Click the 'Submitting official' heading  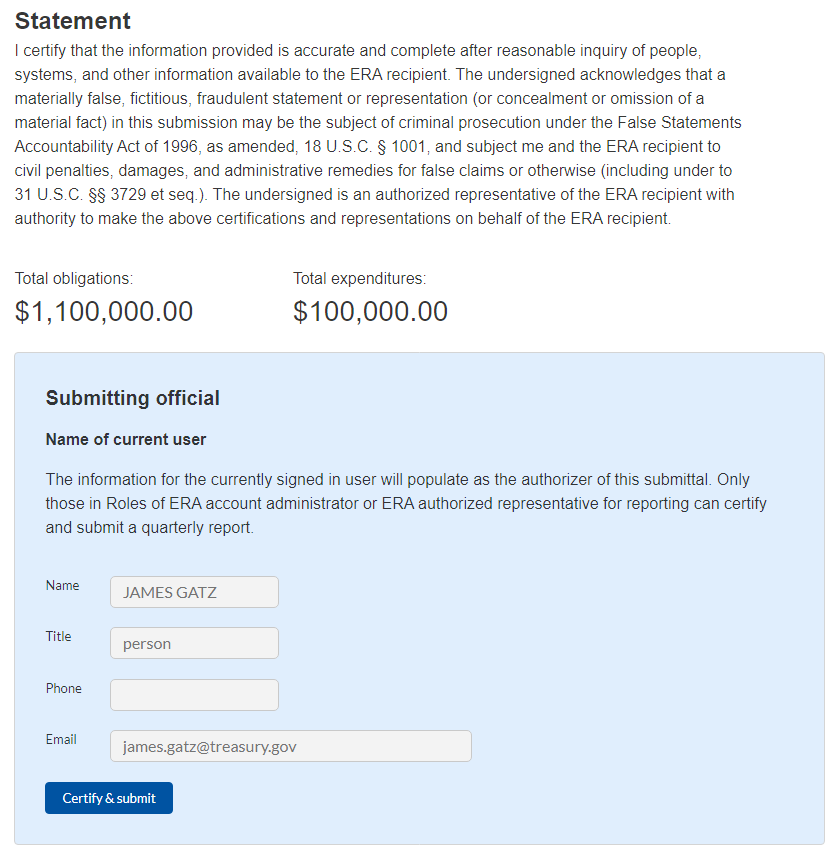click(x=132, y=398)
